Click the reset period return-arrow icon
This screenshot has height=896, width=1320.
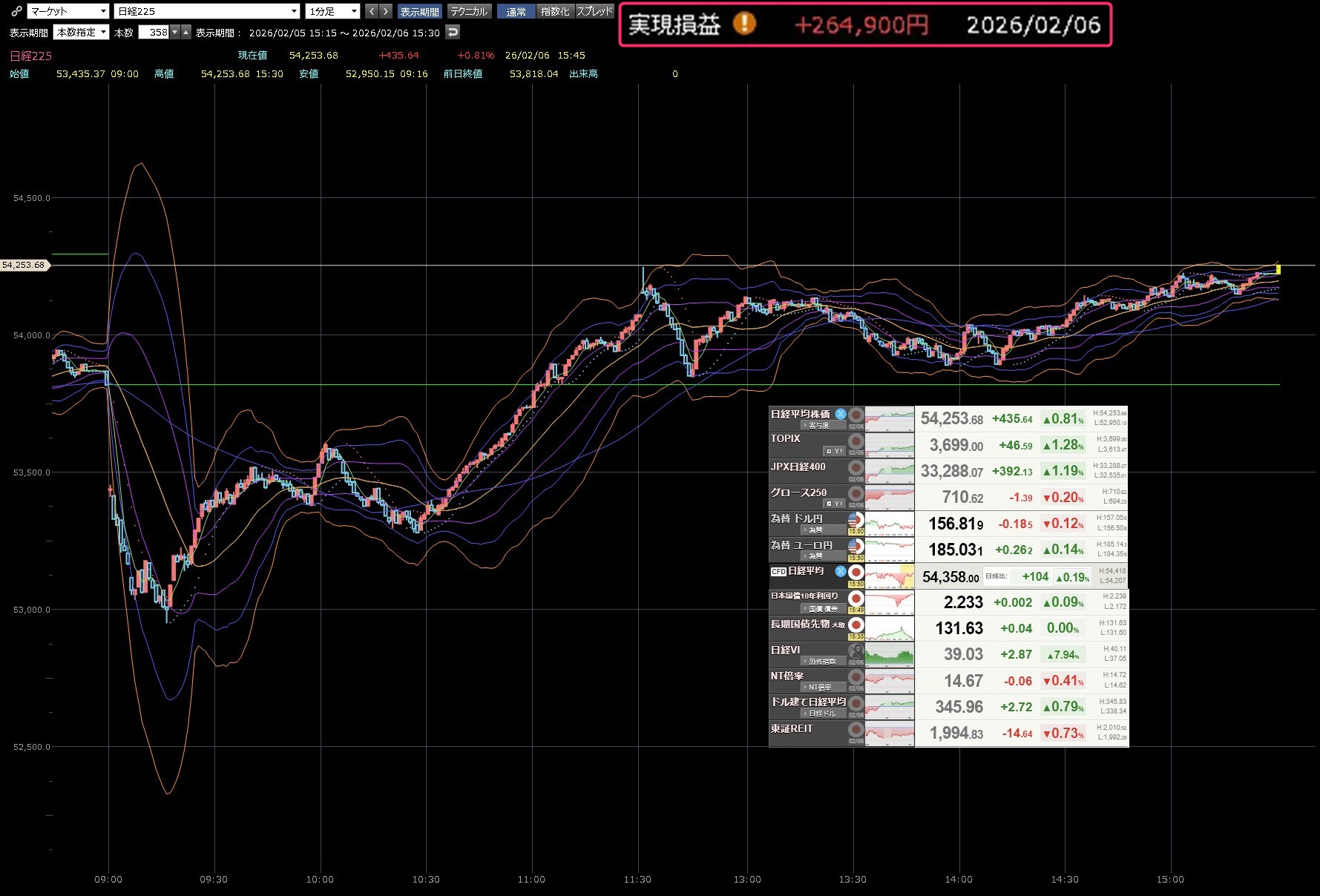(x=453, y=32)
